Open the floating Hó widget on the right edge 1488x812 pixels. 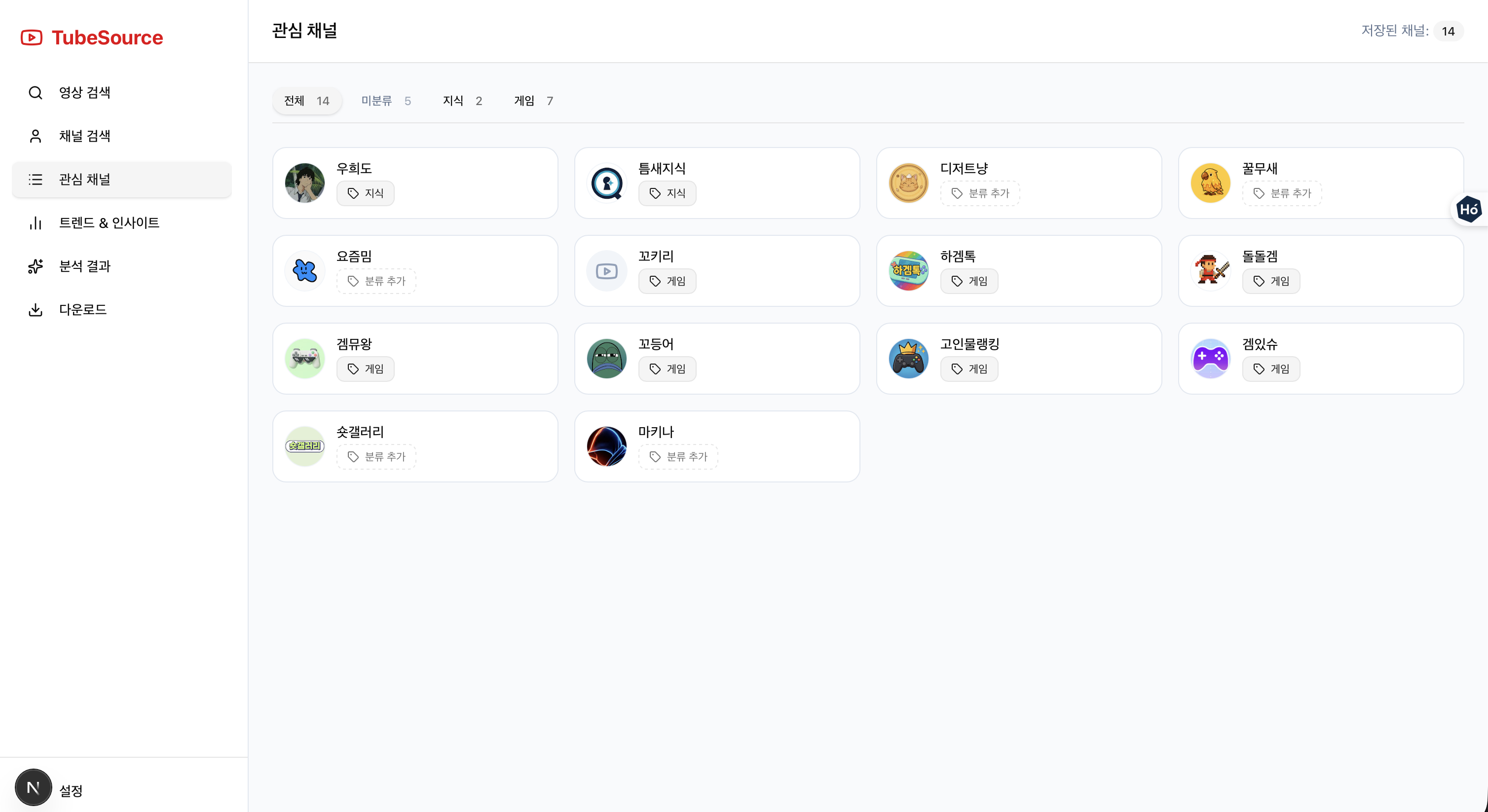pyautogui.click(x=1470, y=209)
